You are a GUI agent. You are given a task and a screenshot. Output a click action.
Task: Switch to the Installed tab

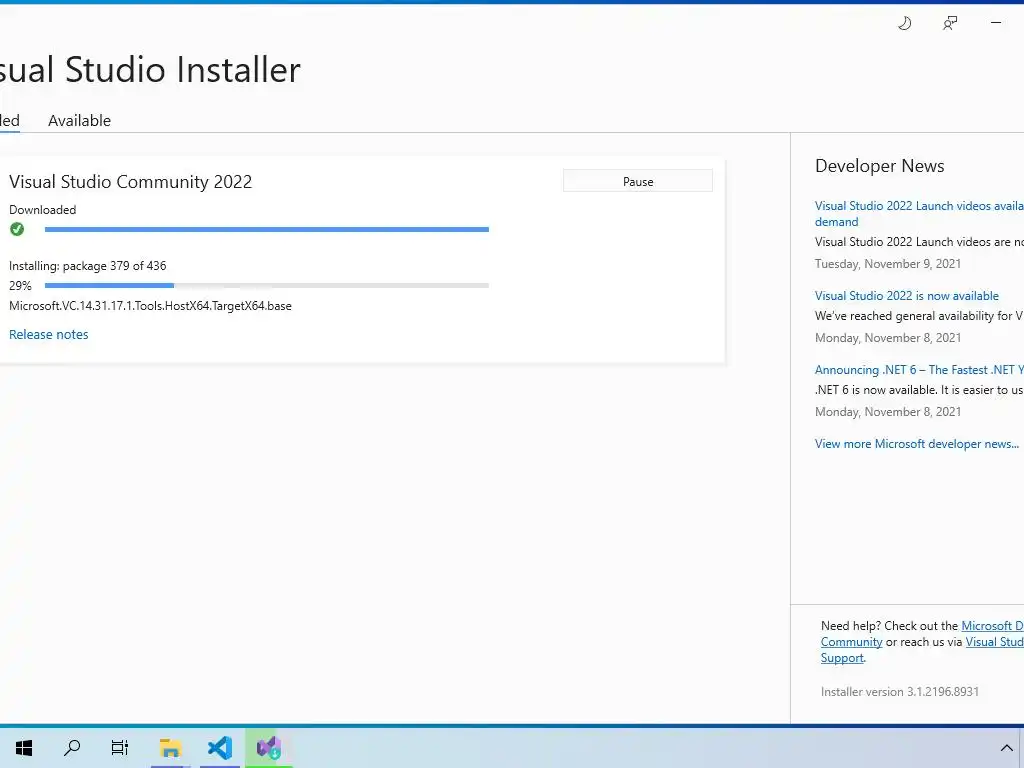[x=9, y=121]
